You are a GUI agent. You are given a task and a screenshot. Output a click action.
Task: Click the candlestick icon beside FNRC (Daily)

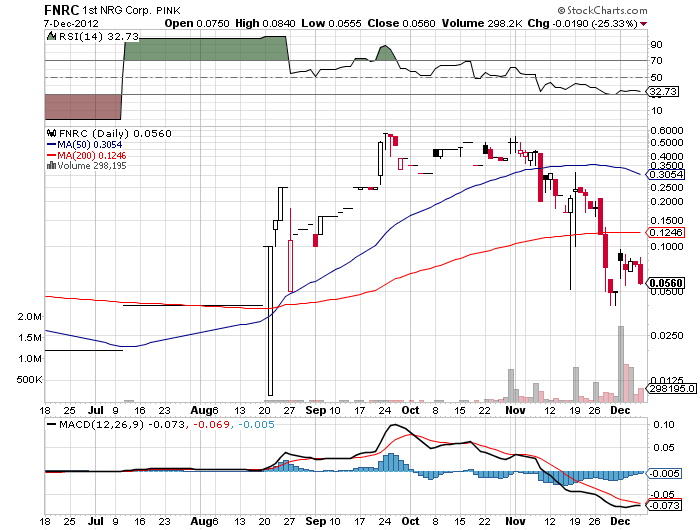(x=51, y=133)
